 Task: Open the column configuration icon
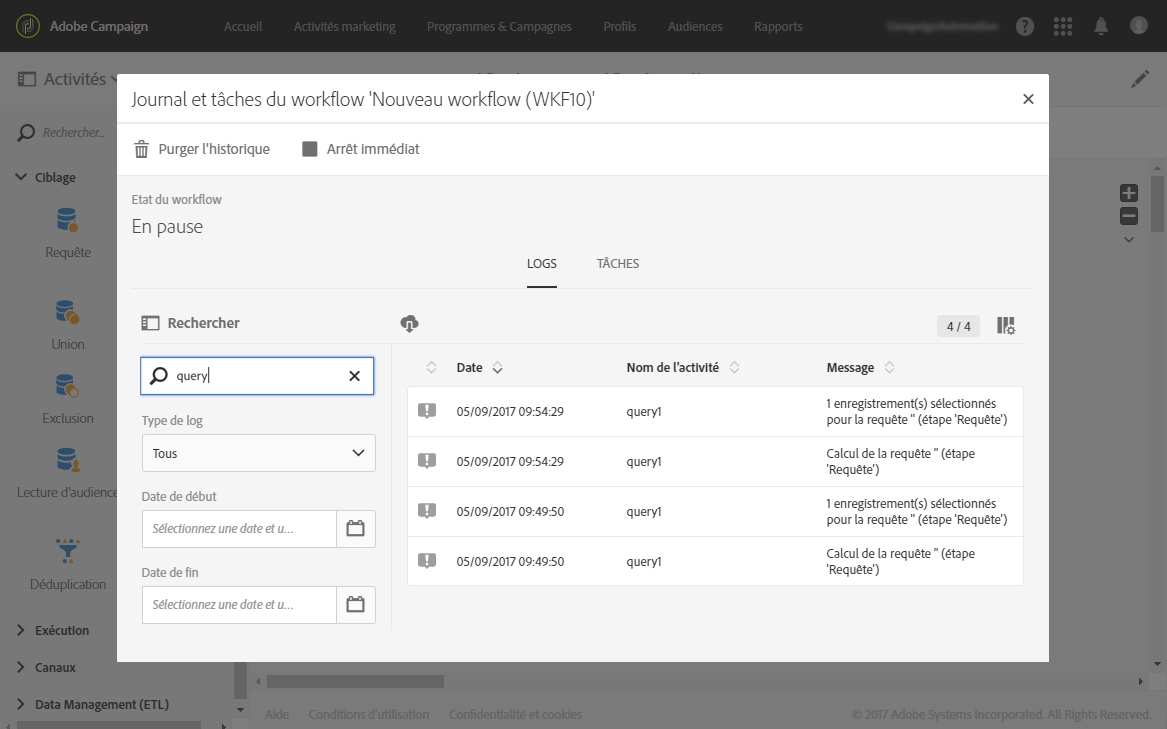coord(1006,326)
